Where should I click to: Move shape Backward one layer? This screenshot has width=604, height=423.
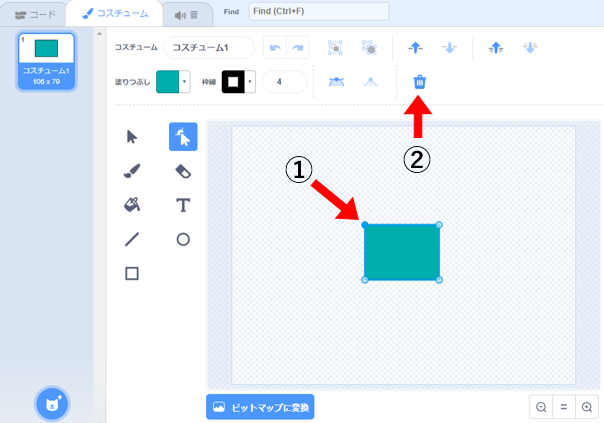click(450, 48)
